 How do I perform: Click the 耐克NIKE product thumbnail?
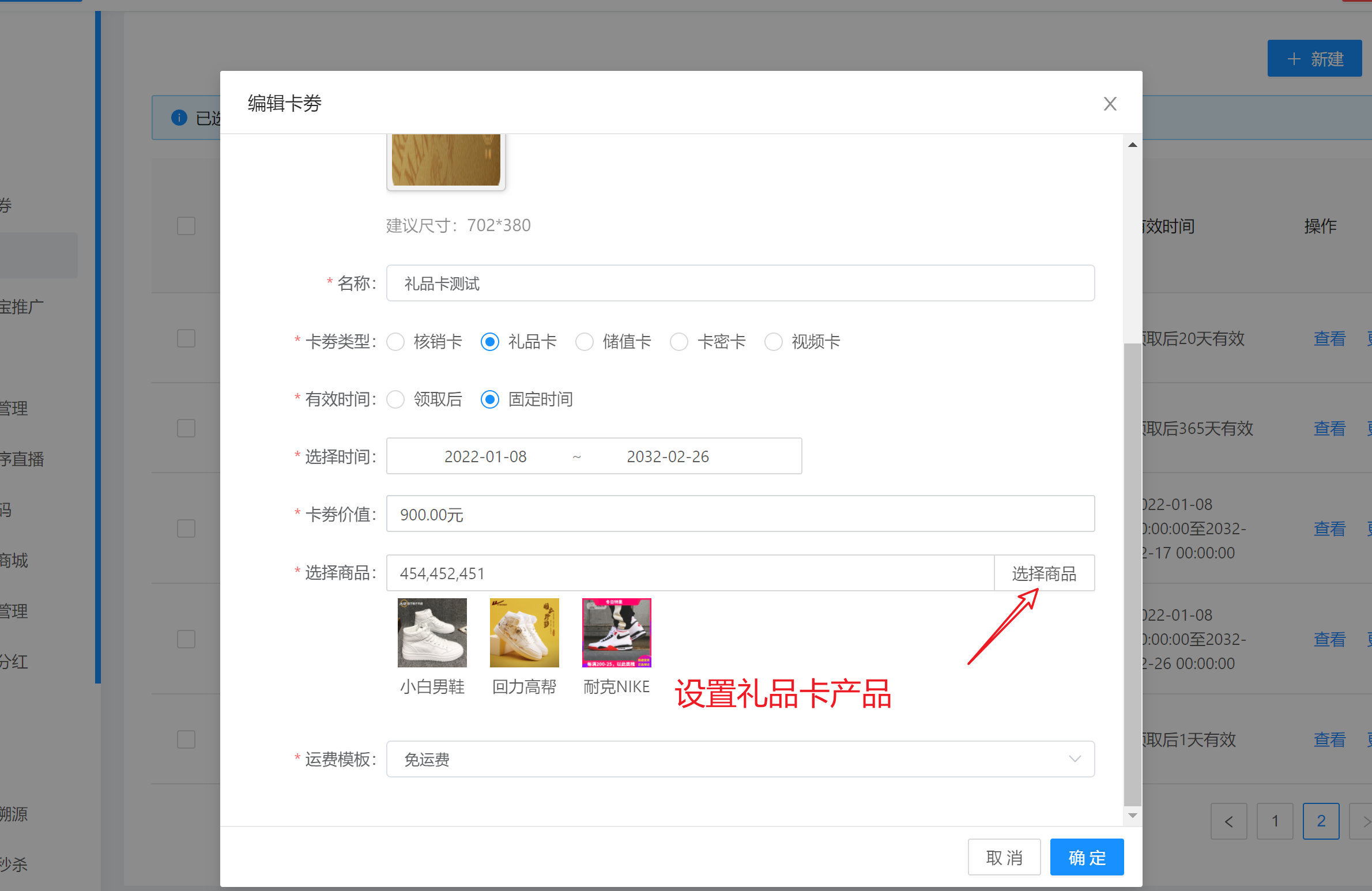[616, 632]
